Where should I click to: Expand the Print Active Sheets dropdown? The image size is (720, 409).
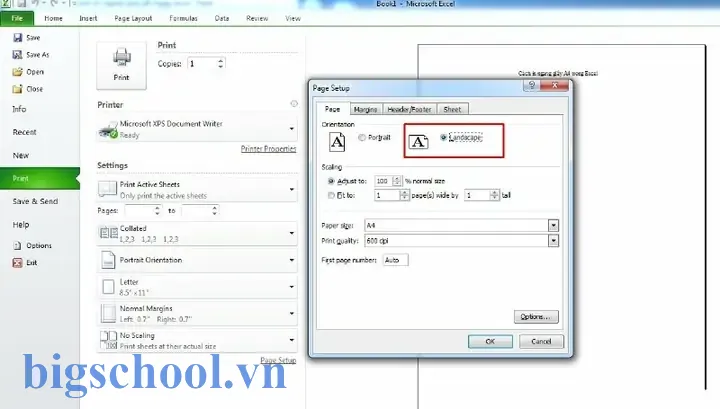292,190
